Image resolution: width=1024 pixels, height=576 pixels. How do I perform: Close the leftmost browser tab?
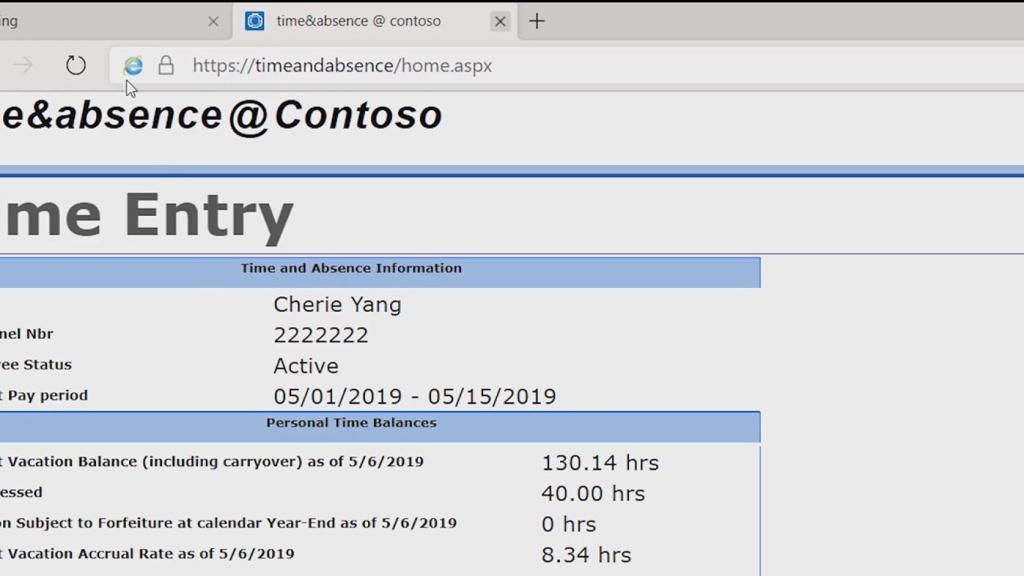(x=213, y=20)
